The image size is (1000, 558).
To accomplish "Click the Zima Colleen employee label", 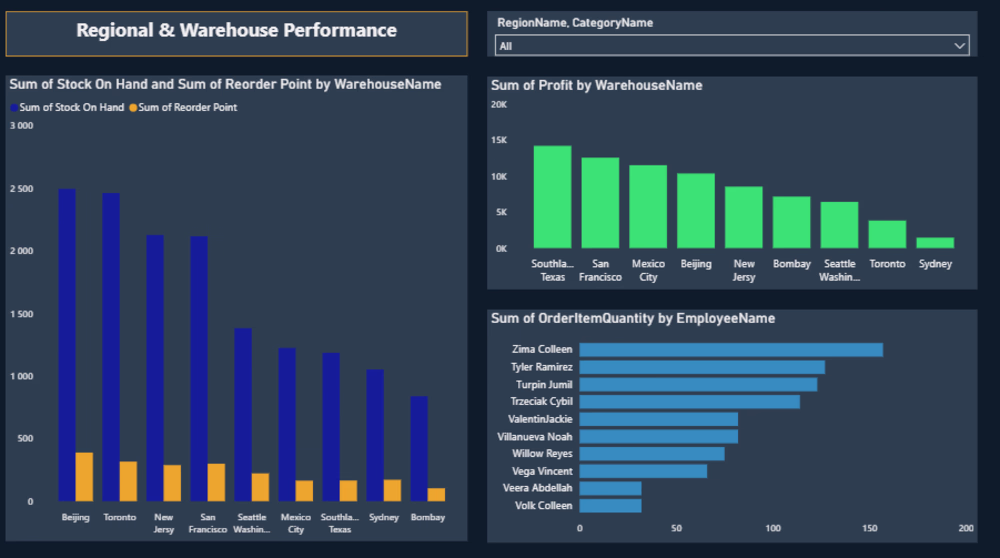I will pyautogui.click(x=542, y=349).
